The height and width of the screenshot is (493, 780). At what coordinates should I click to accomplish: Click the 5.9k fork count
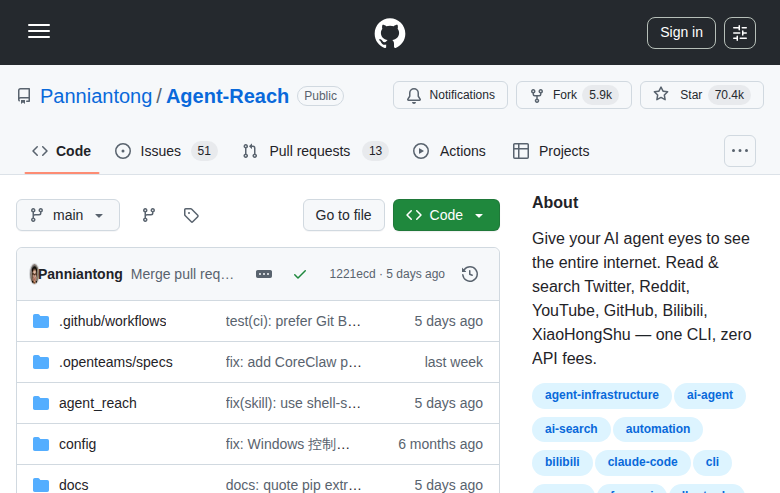coord(600,95)
